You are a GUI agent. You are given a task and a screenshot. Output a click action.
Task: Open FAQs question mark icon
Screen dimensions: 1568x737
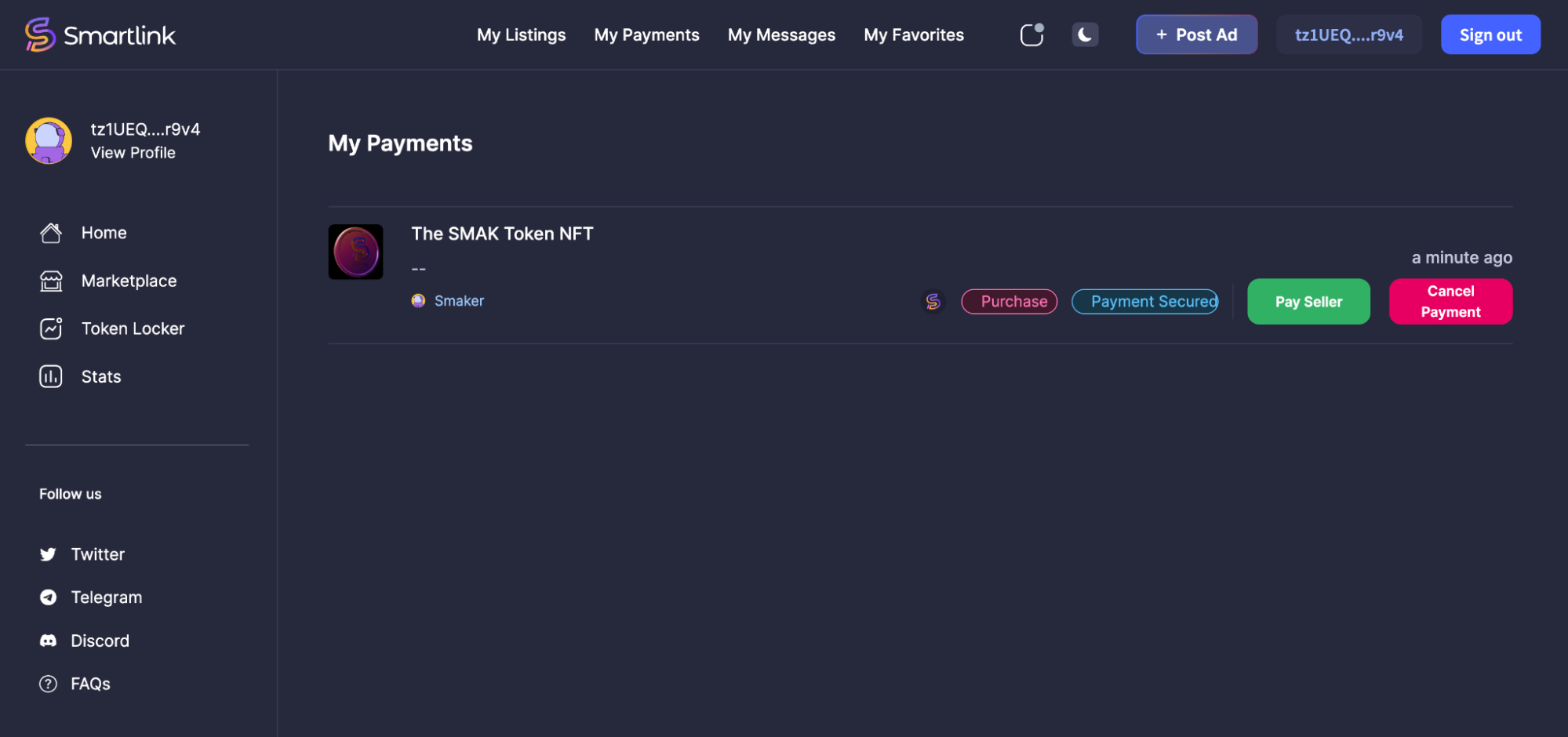[48, 684]
